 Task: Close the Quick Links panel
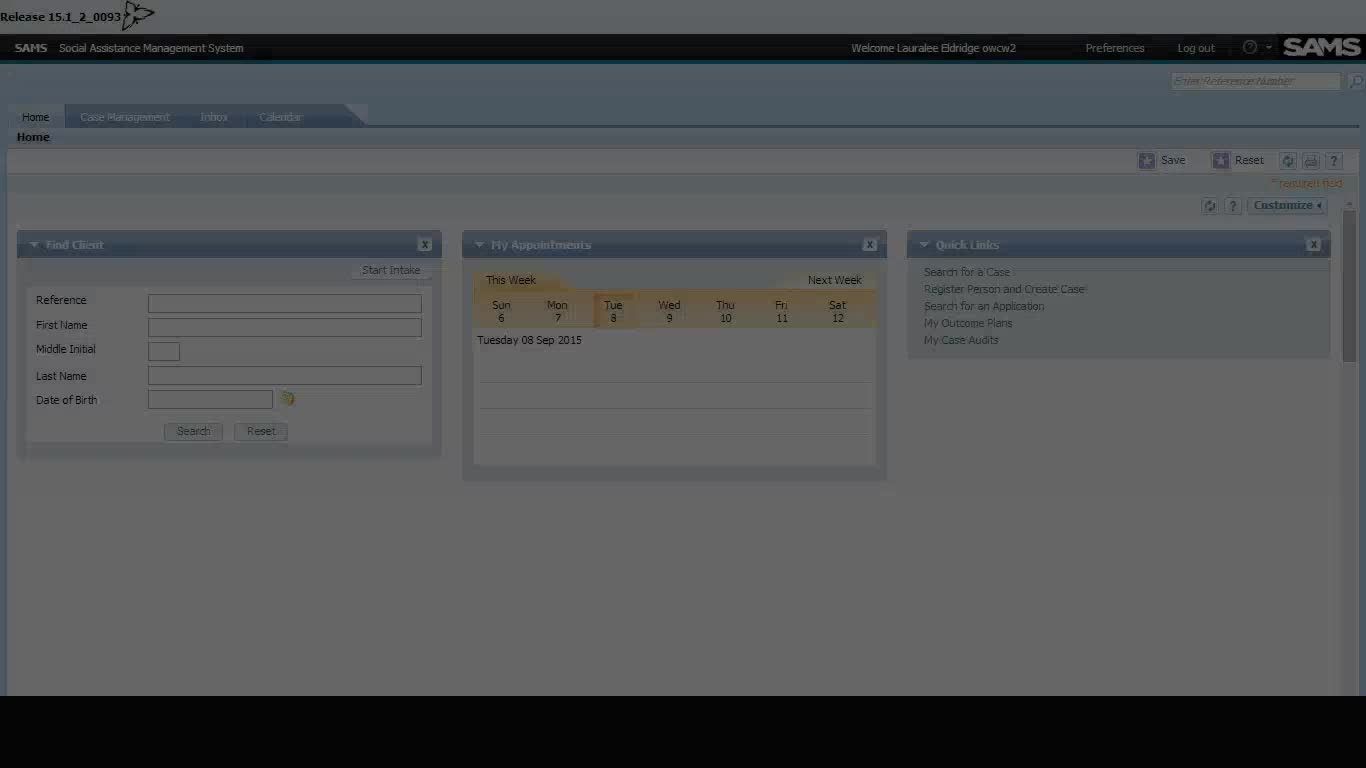point(1313,245)
